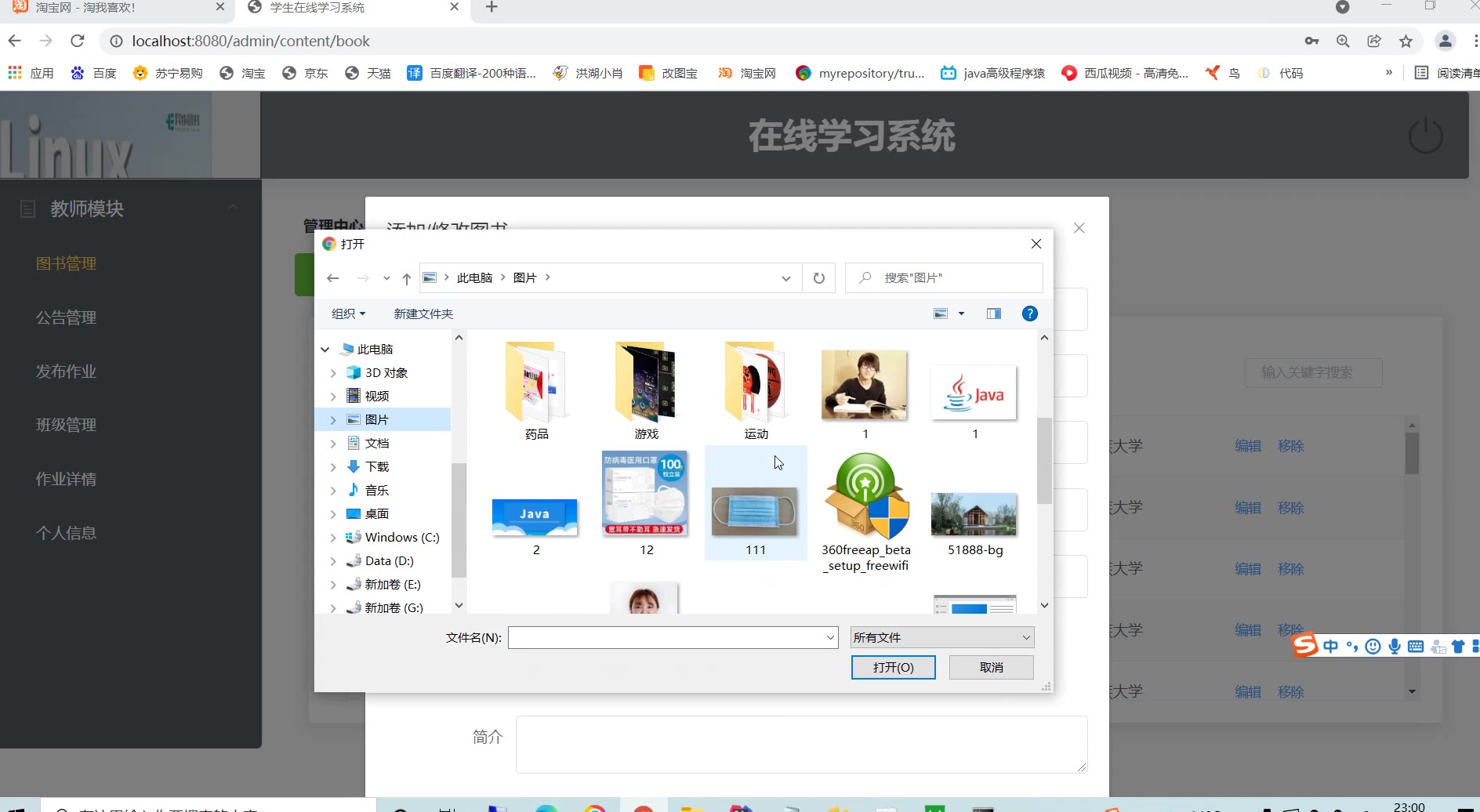Expand the 视频 tree node
The height and width of the screenshot is (812, 1480).
point(333,397)
